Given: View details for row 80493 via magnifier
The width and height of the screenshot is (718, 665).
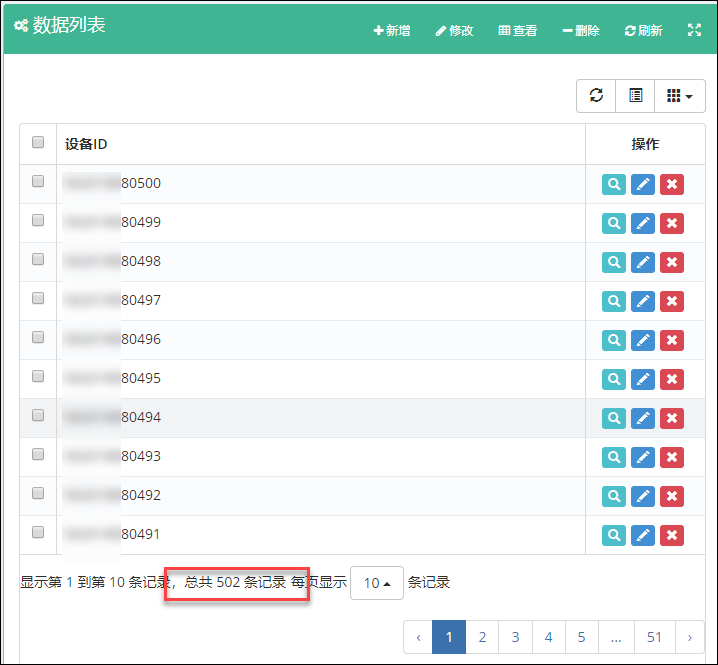Looking at the screenshot, I should 614,457.
